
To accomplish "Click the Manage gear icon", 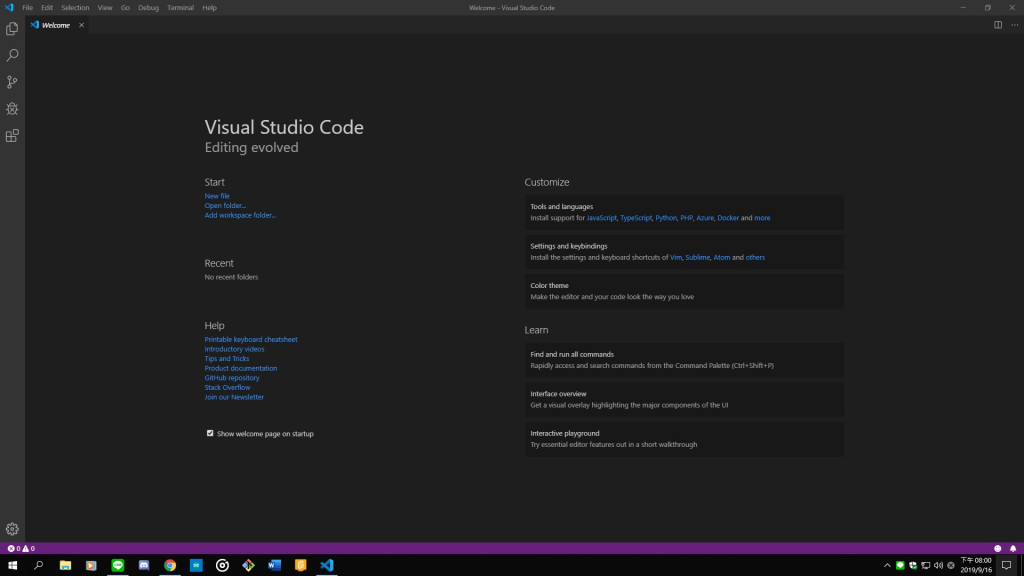I will pos(12,529).
